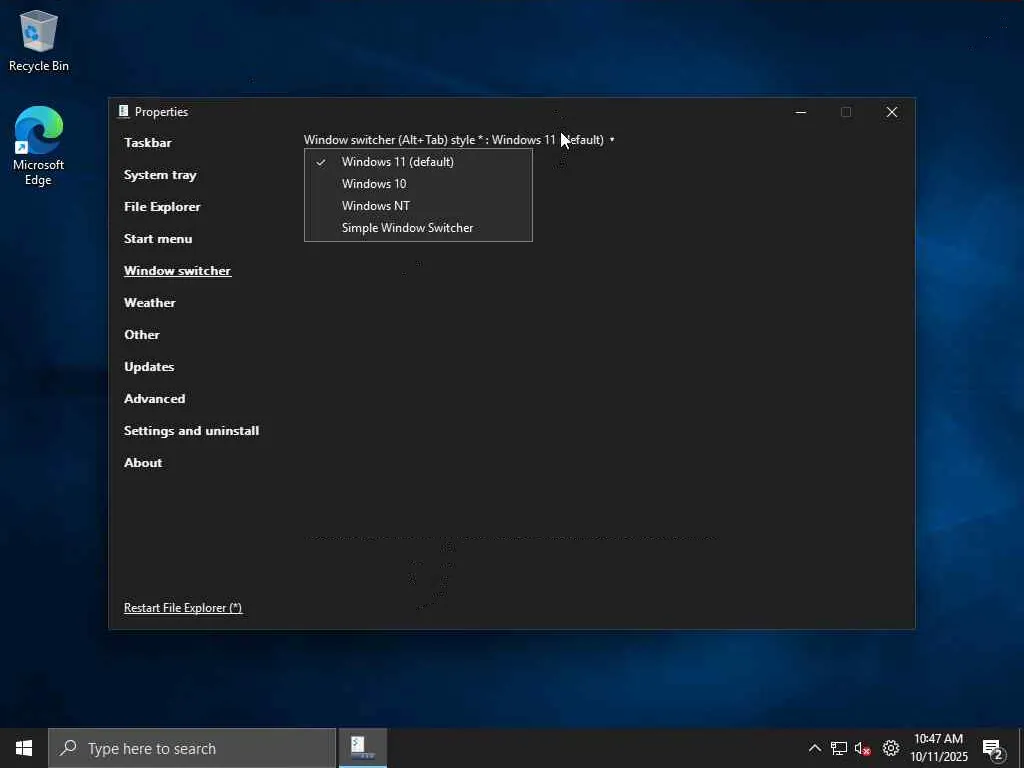Launch Microsoft Edge from the desktop
1024x768 pixels.
pos(39,146)
